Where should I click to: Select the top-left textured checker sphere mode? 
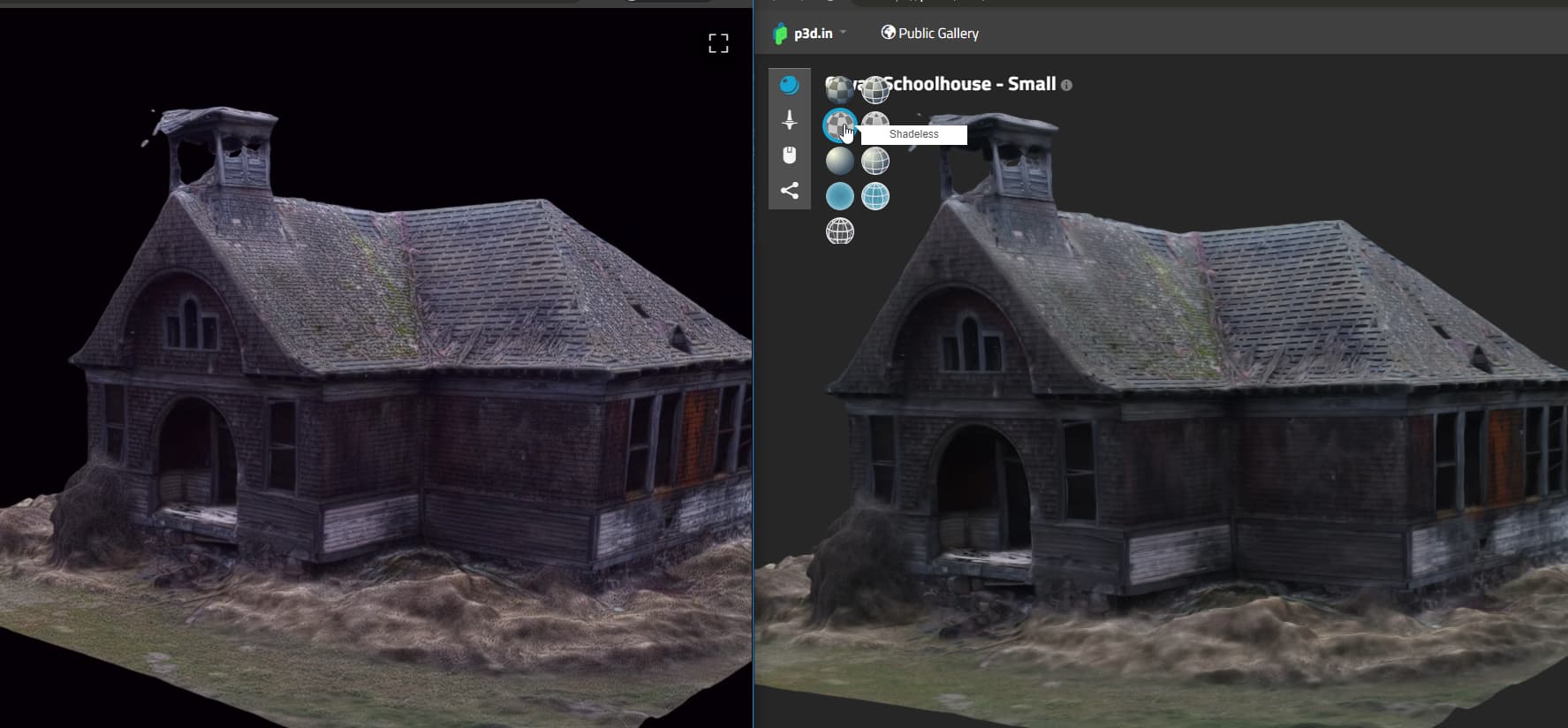click(x=838, y=89)
